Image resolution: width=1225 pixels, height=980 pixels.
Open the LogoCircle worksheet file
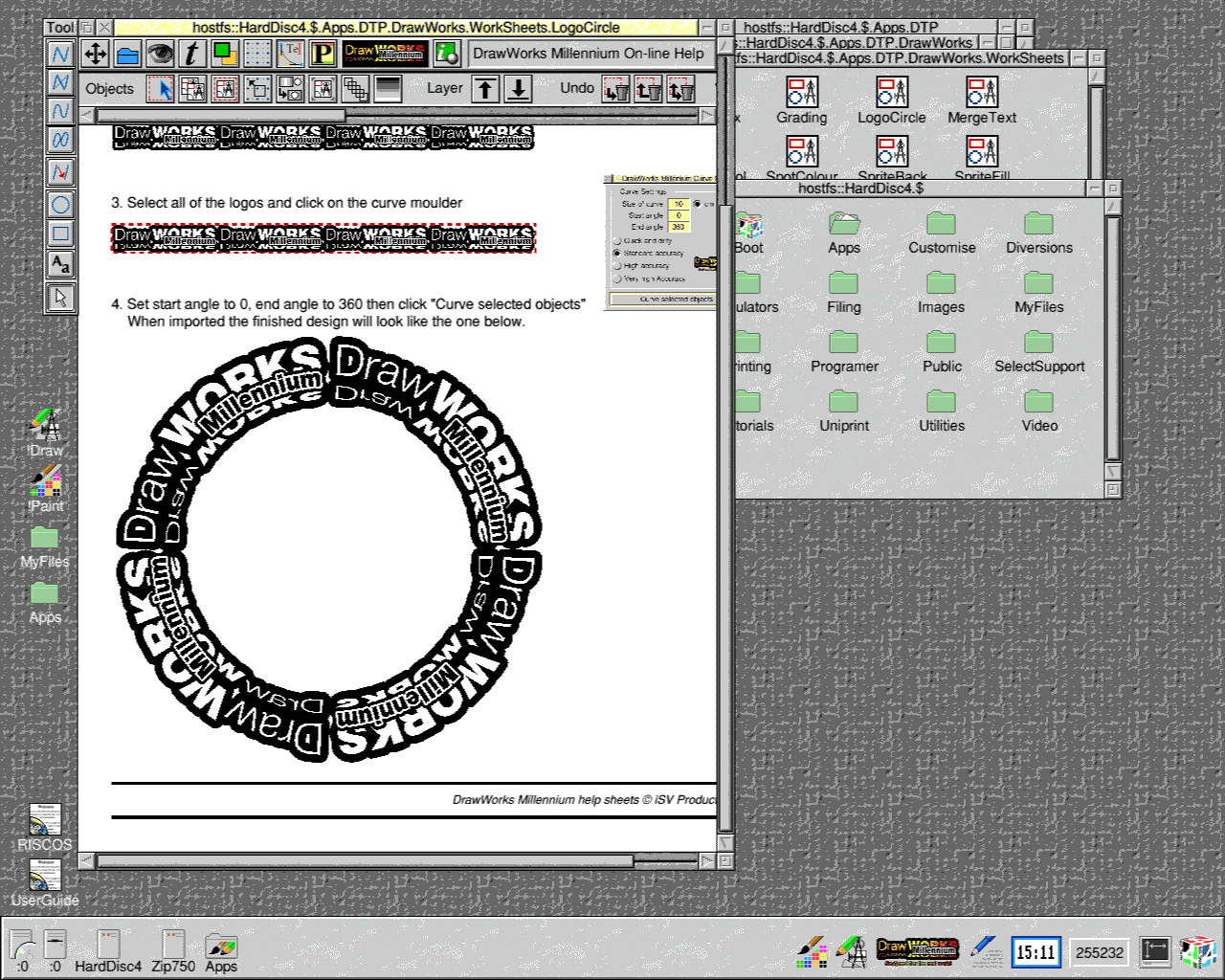891,93
